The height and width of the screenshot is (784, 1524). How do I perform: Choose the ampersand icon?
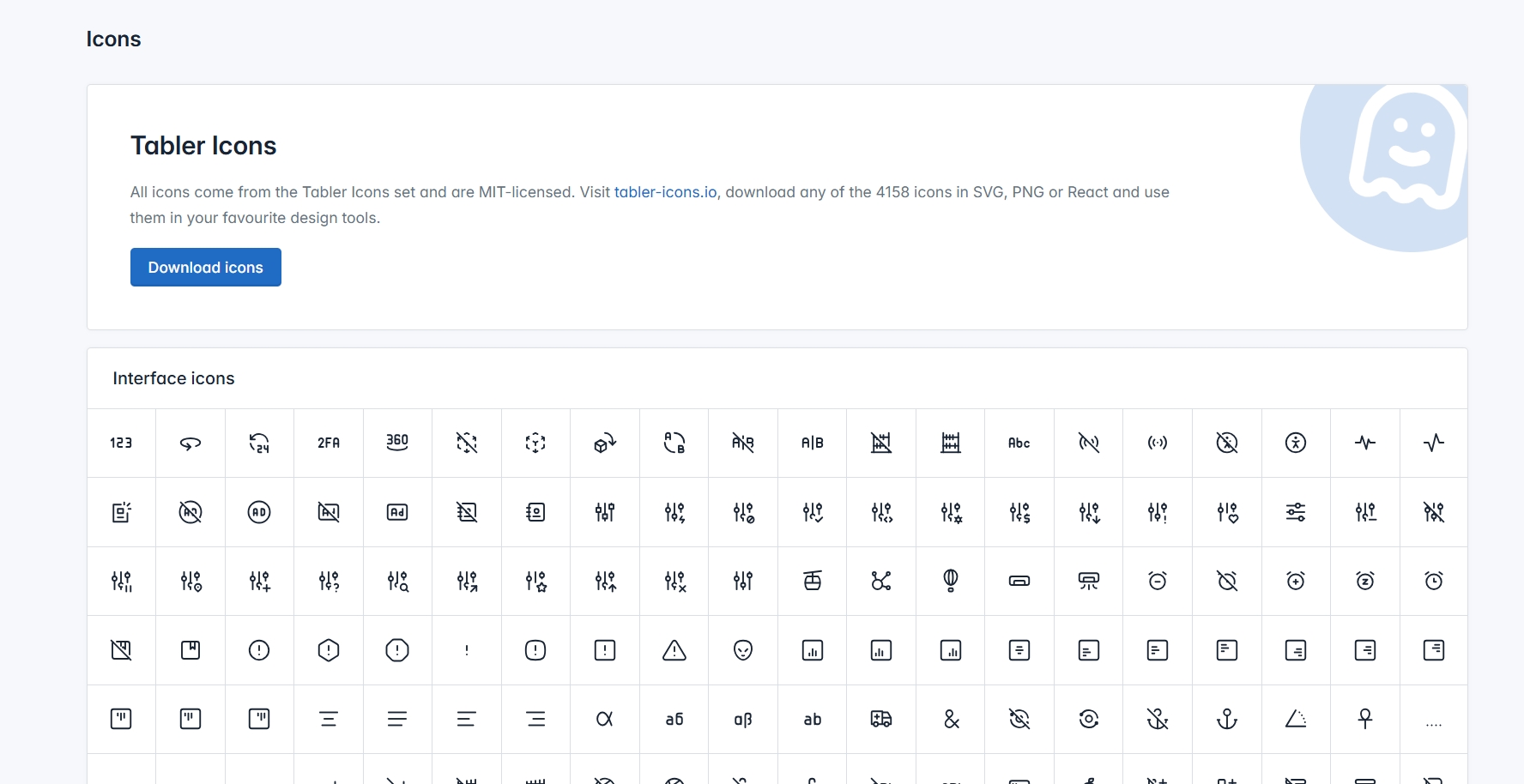(950, 719)
